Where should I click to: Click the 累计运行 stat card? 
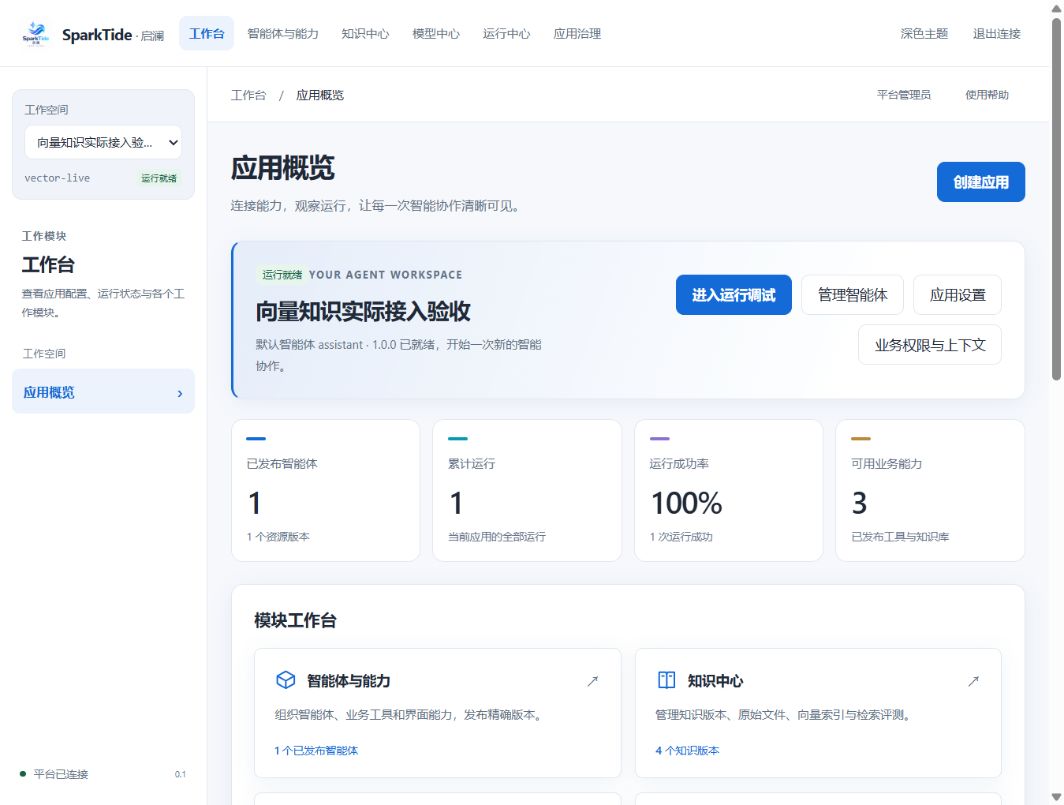tap(527, 490)
